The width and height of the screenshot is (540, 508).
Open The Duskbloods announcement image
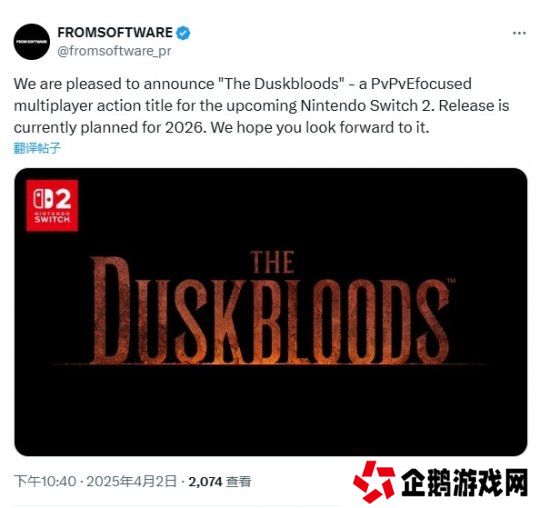[271, 312]
